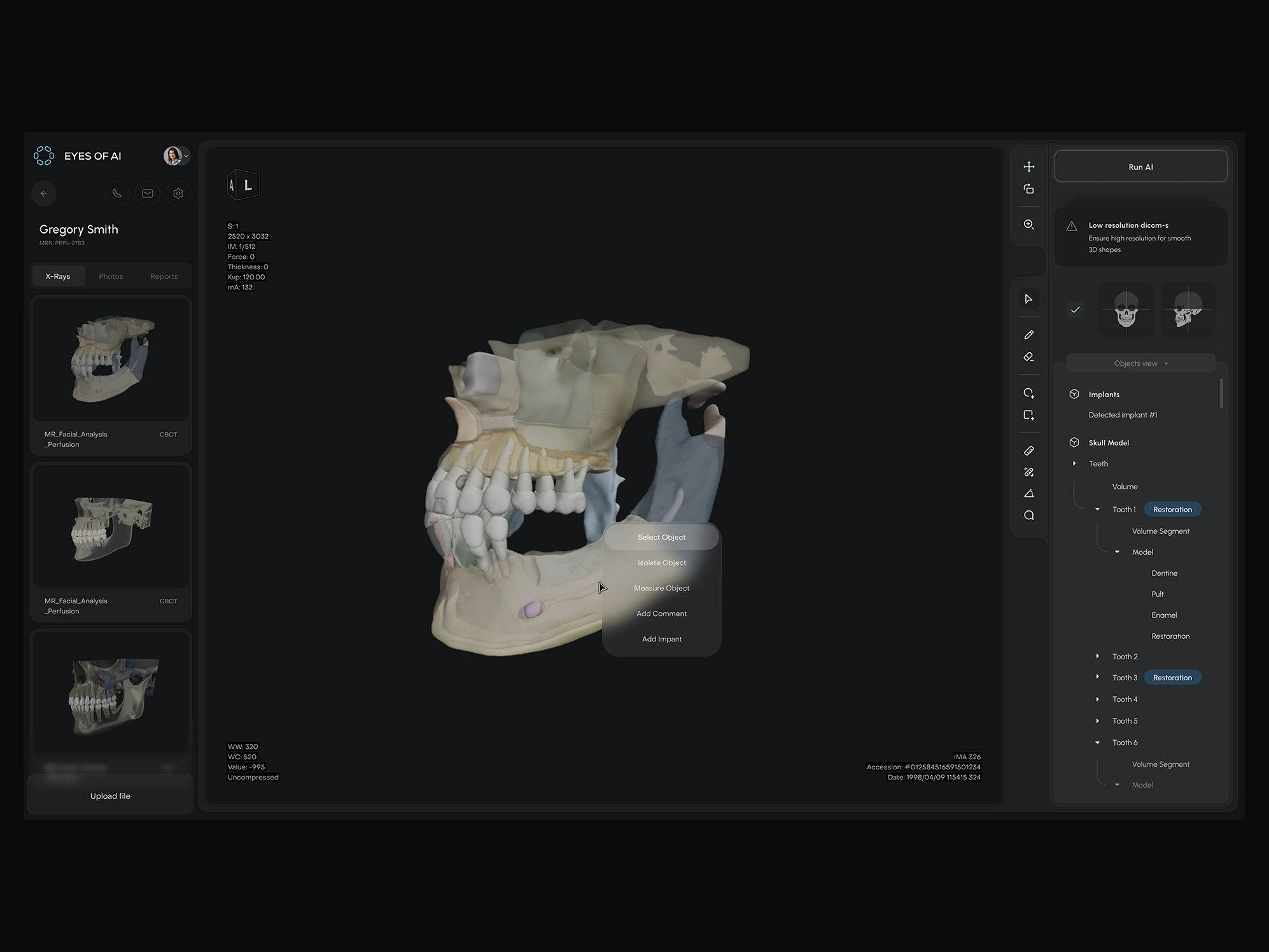The width and height of the screenshot is (1269, 952).
Task: Select the move/pan tool icon
Action: (1028, 167)
